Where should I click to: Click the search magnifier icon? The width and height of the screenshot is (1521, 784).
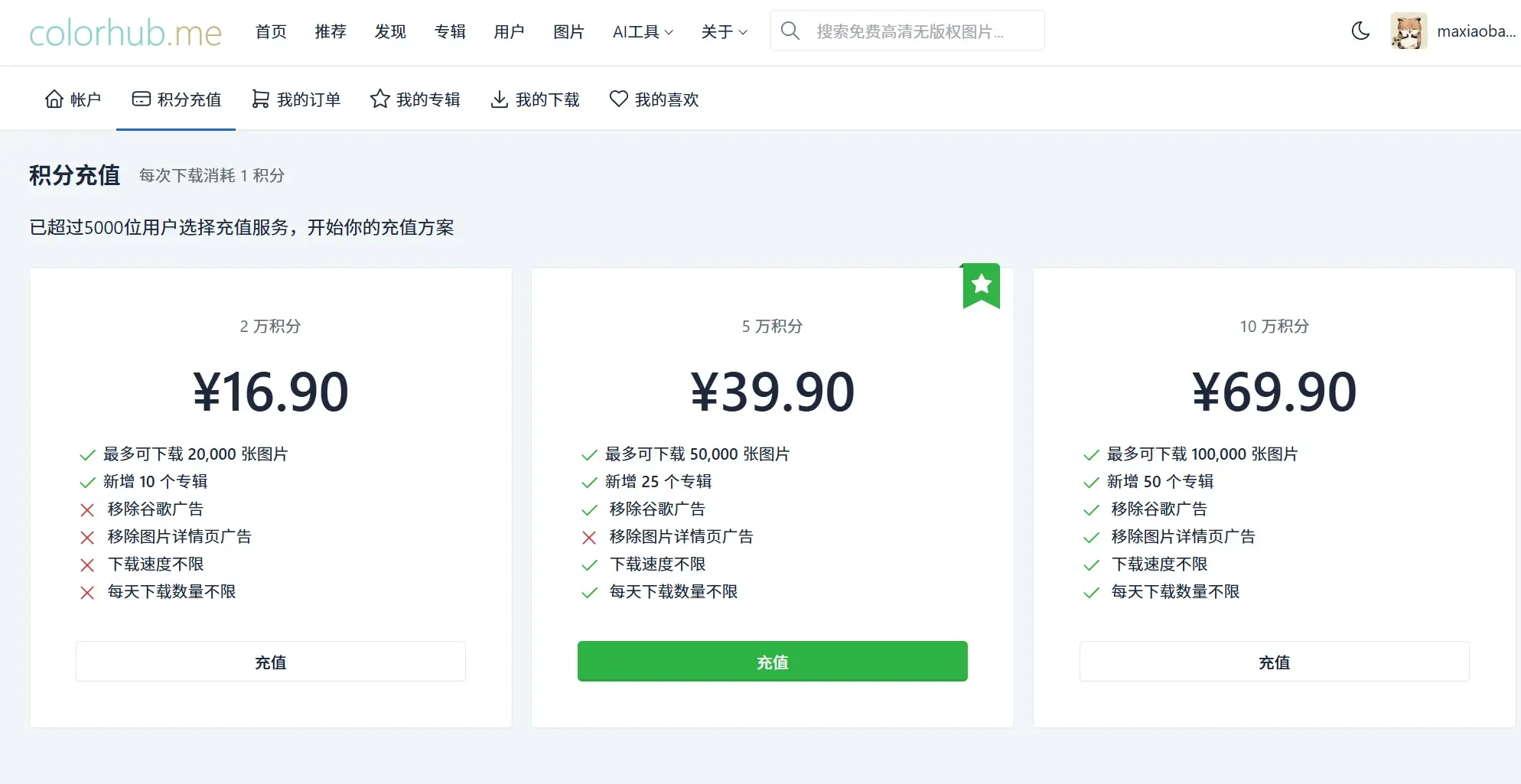790,31
